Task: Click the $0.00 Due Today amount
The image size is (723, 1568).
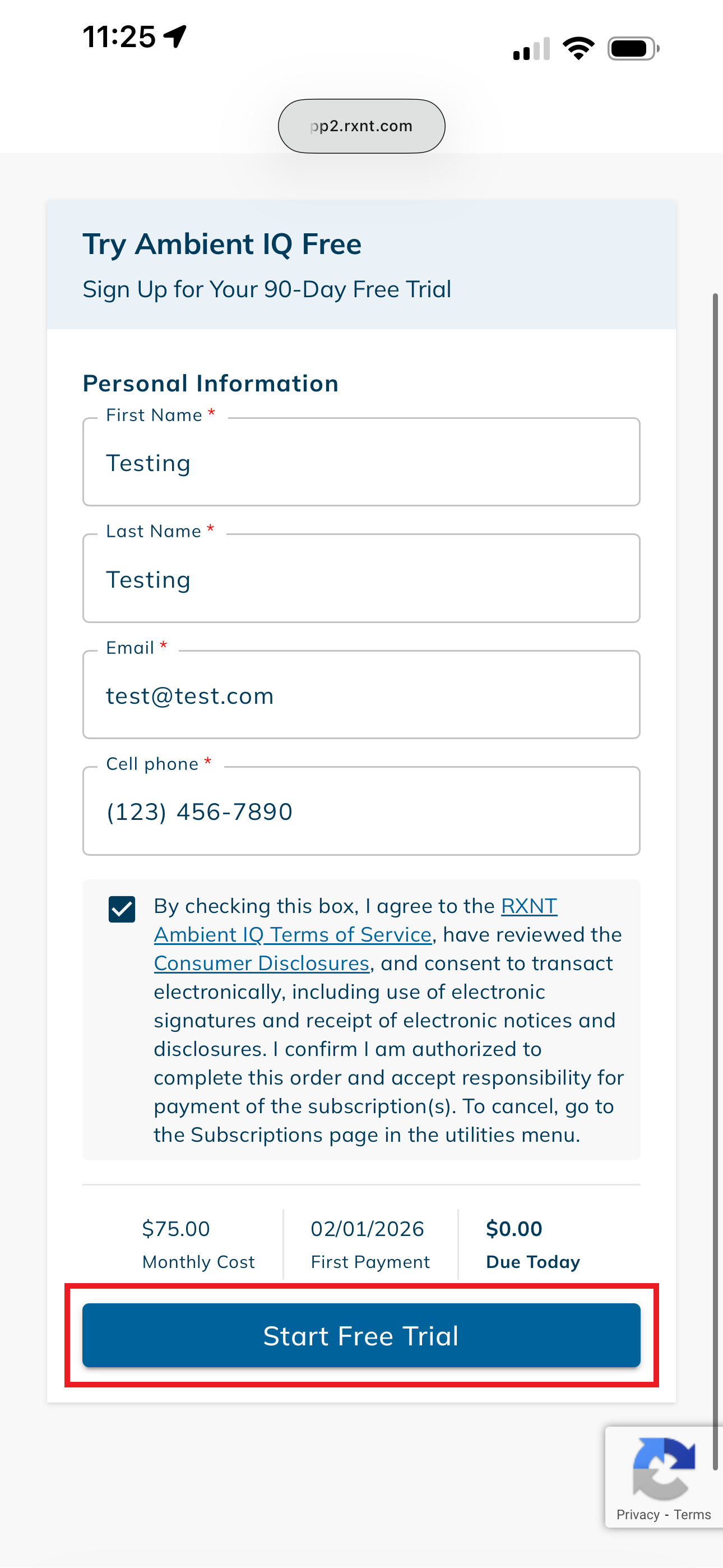Action: (515, 1229)
